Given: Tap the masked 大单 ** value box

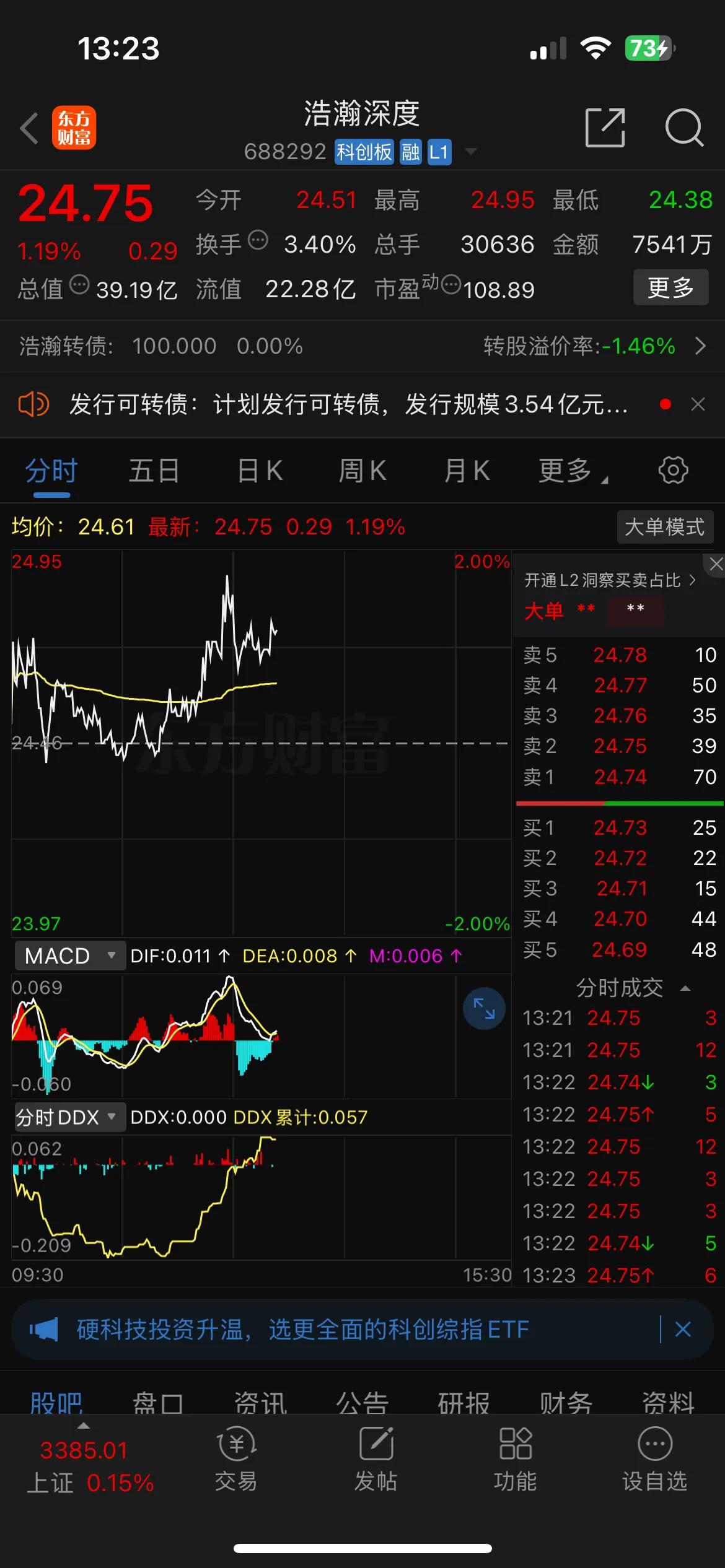Looking at the screenshot, I should tap(635, 610).
